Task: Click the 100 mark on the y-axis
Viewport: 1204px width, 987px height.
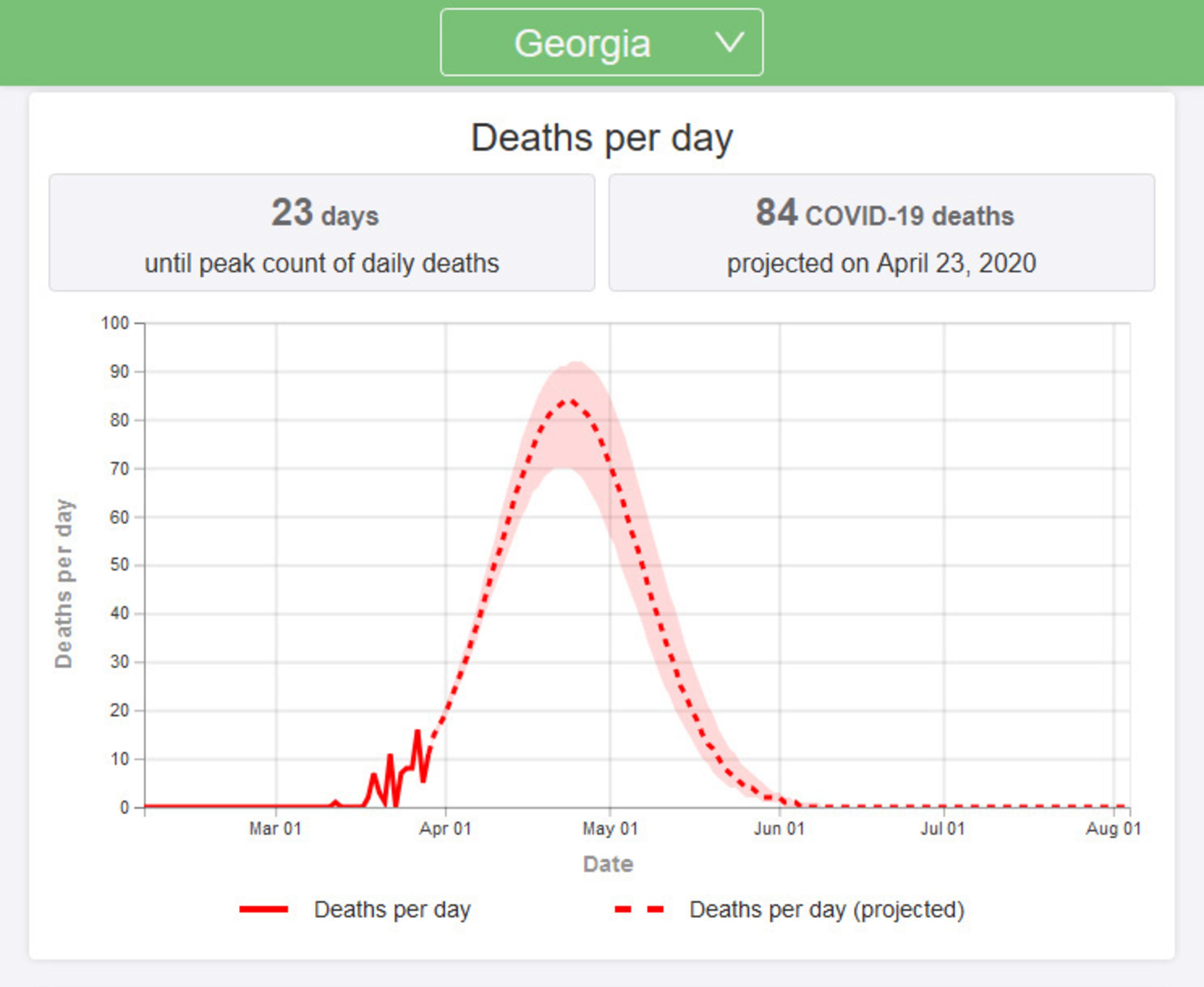Action: click(x=117, y=324)
